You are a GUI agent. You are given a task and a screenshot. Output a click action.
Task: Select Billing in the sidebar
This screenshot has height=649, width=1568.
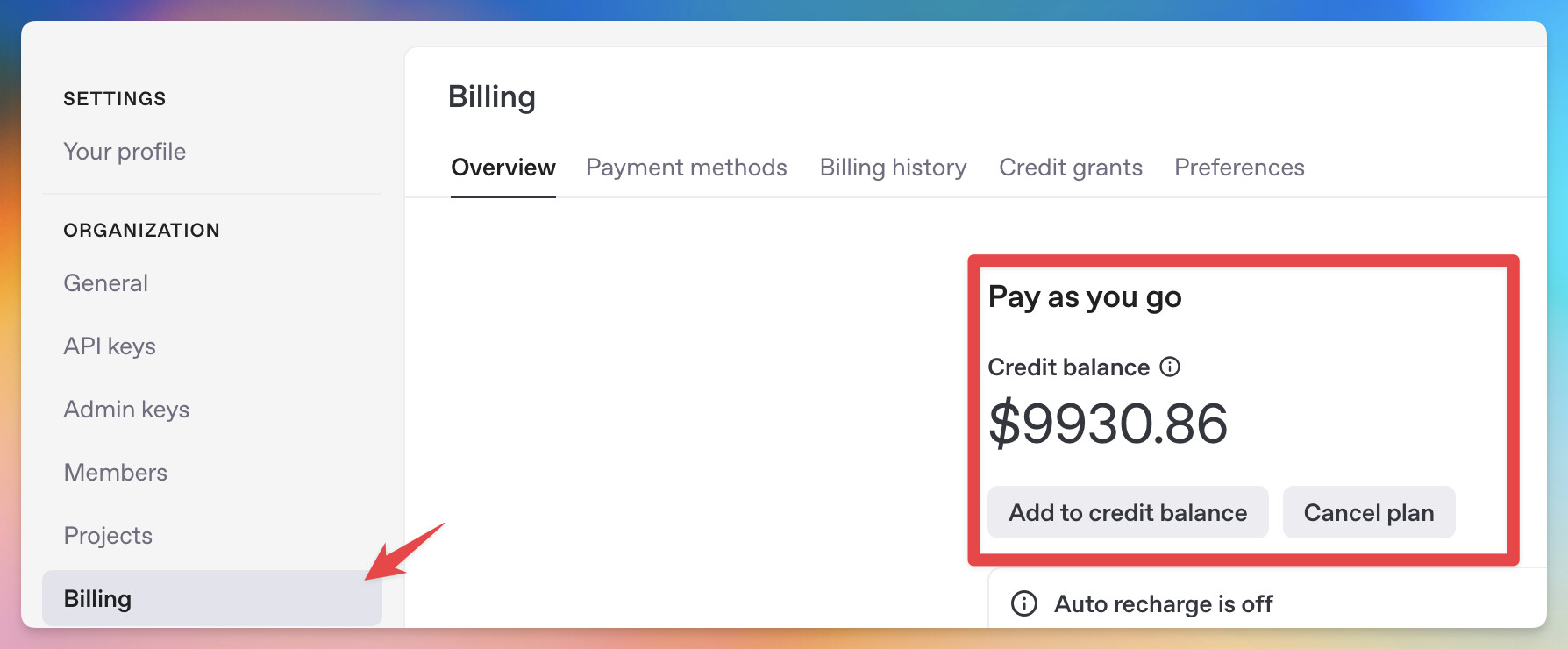point(98,599)
